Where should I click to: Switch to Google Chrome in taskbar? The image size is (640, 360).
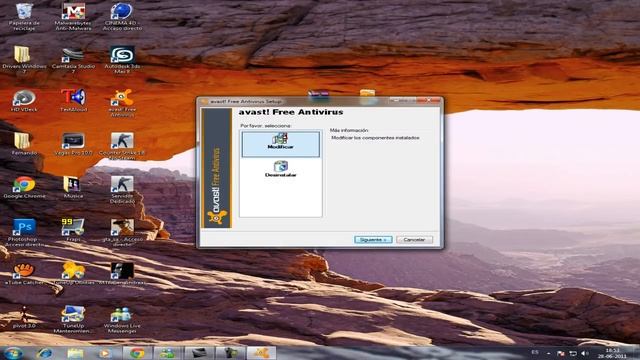pos(137,353)
